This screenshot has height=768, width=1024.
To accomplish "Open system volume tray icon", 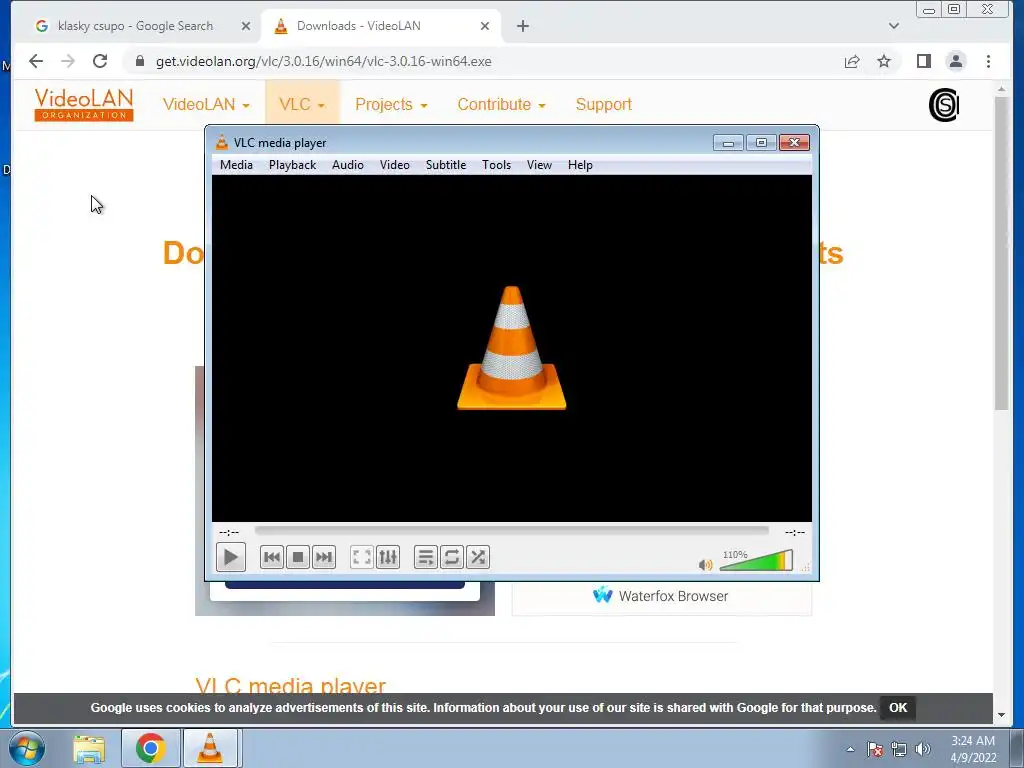I will click(x=923, y=749).
